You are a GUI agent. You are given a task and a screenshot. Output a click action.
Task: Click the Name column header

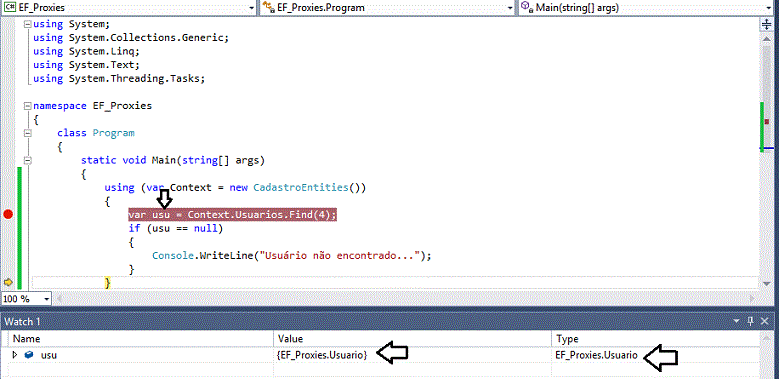click(141, 339)
